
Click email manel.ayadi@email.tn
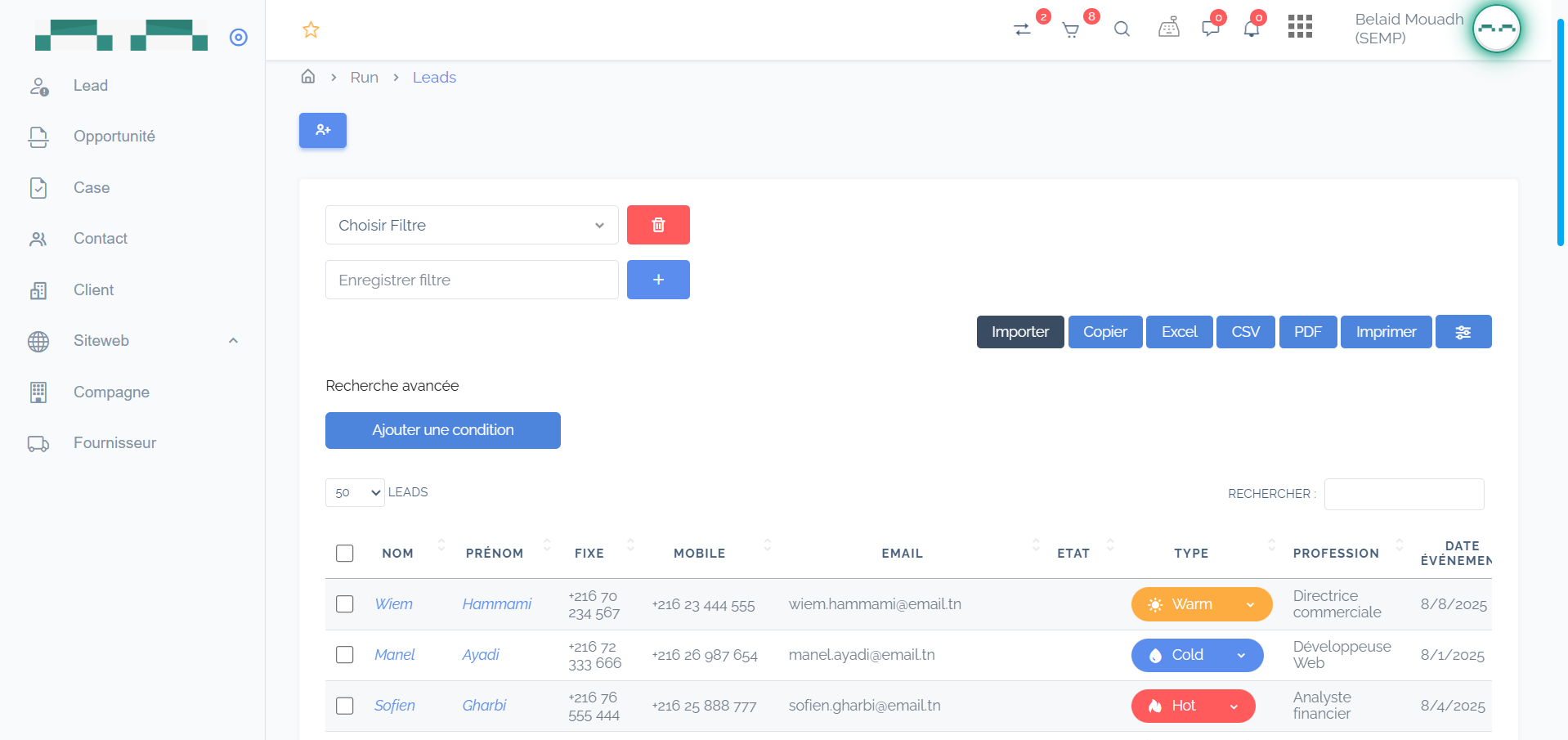(x=862, y=655)
